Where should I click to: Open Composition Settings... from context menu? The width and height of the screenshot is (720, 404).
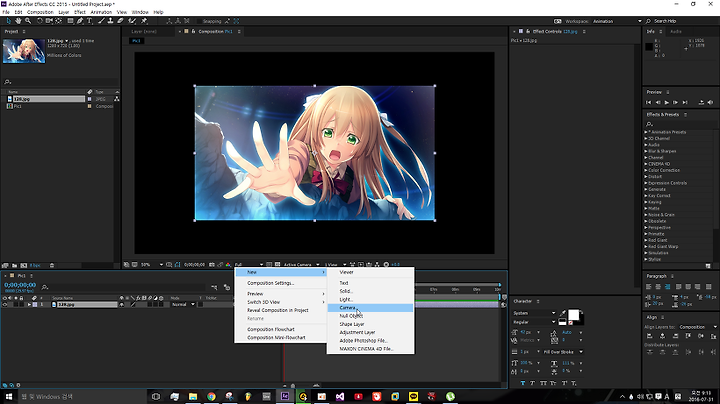pos(280,283)
